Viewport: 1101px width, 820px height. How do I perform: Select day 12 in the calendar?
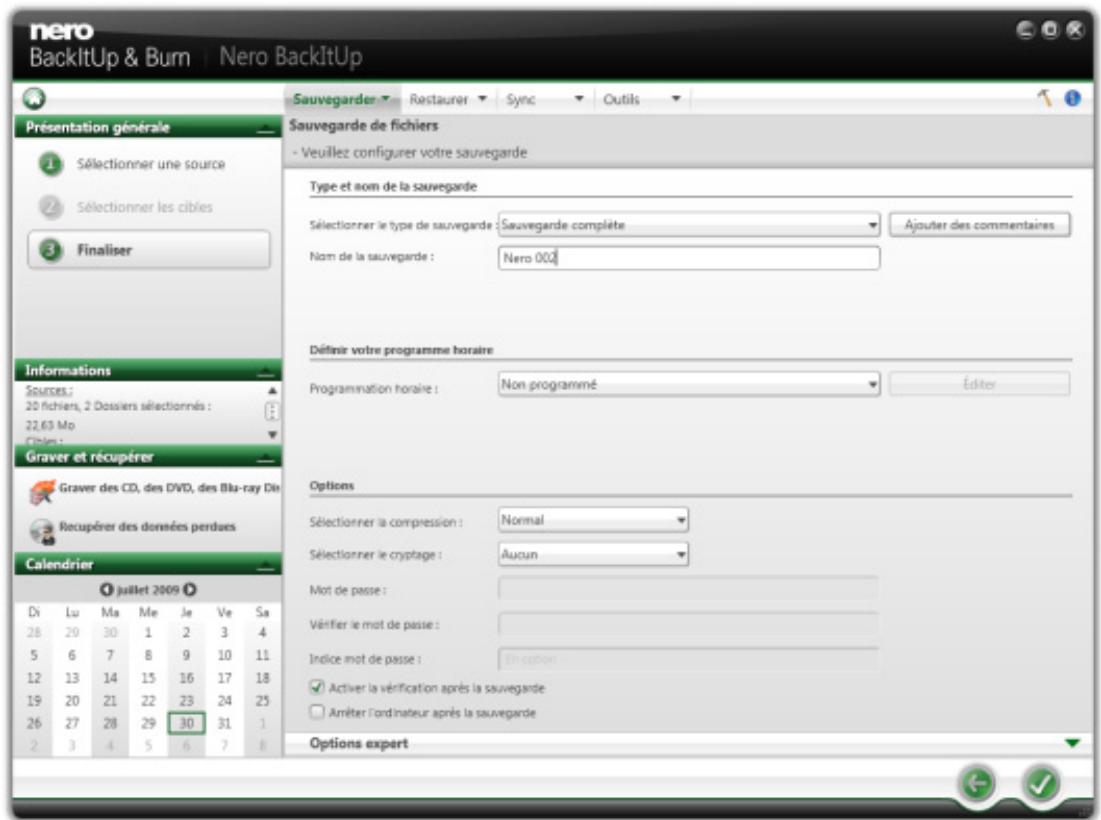[x=34, y=678]
